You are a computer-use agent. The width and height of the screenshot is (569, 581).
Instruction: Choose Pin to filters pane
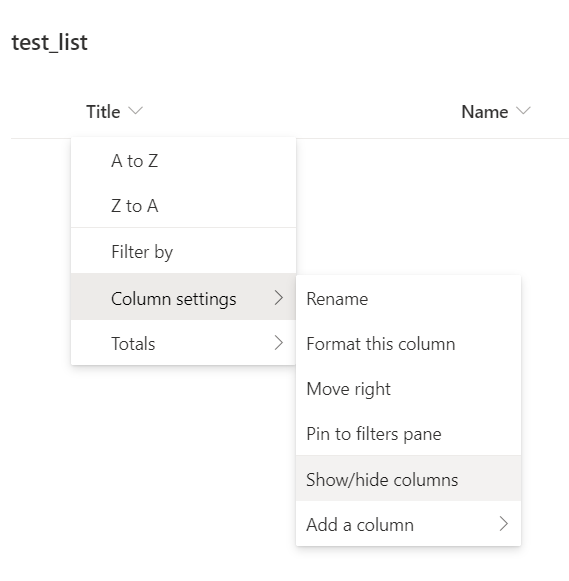click(x=409, y=434)
